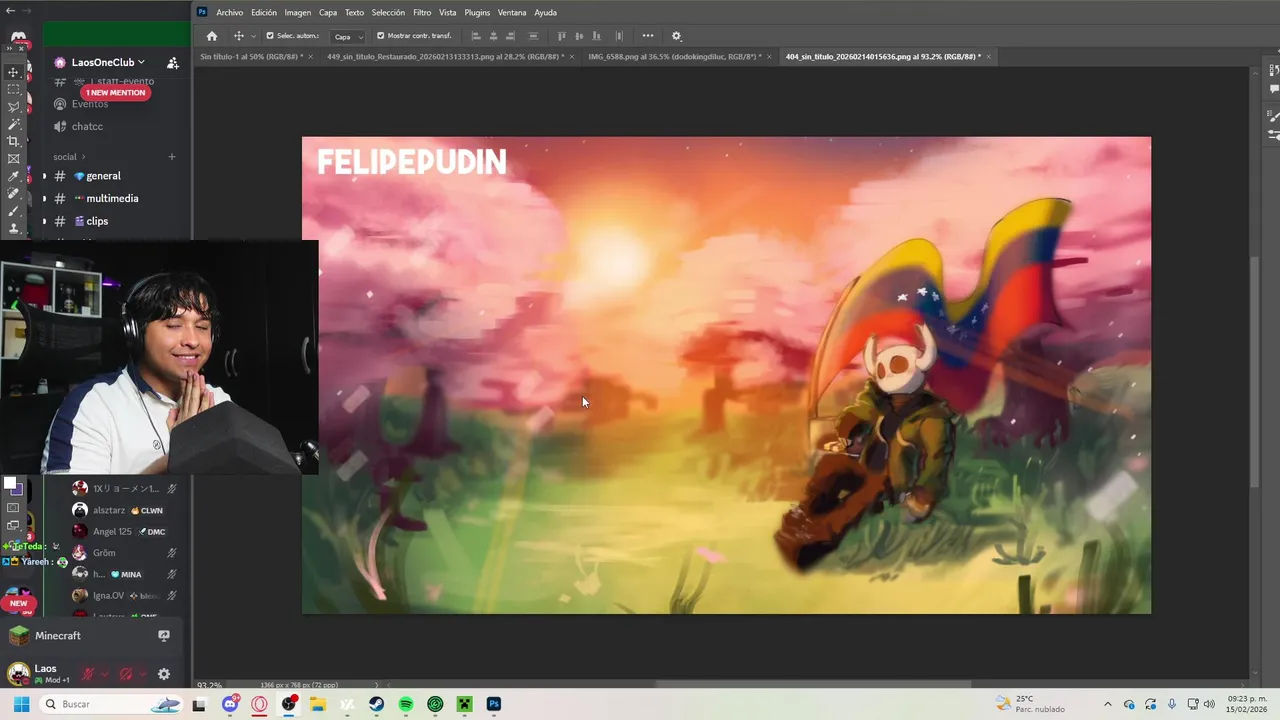Image resolution: width=1280 pixels, height=720 pixels.
Task: Collapse the social channel category
Action: tap(69, 157)
